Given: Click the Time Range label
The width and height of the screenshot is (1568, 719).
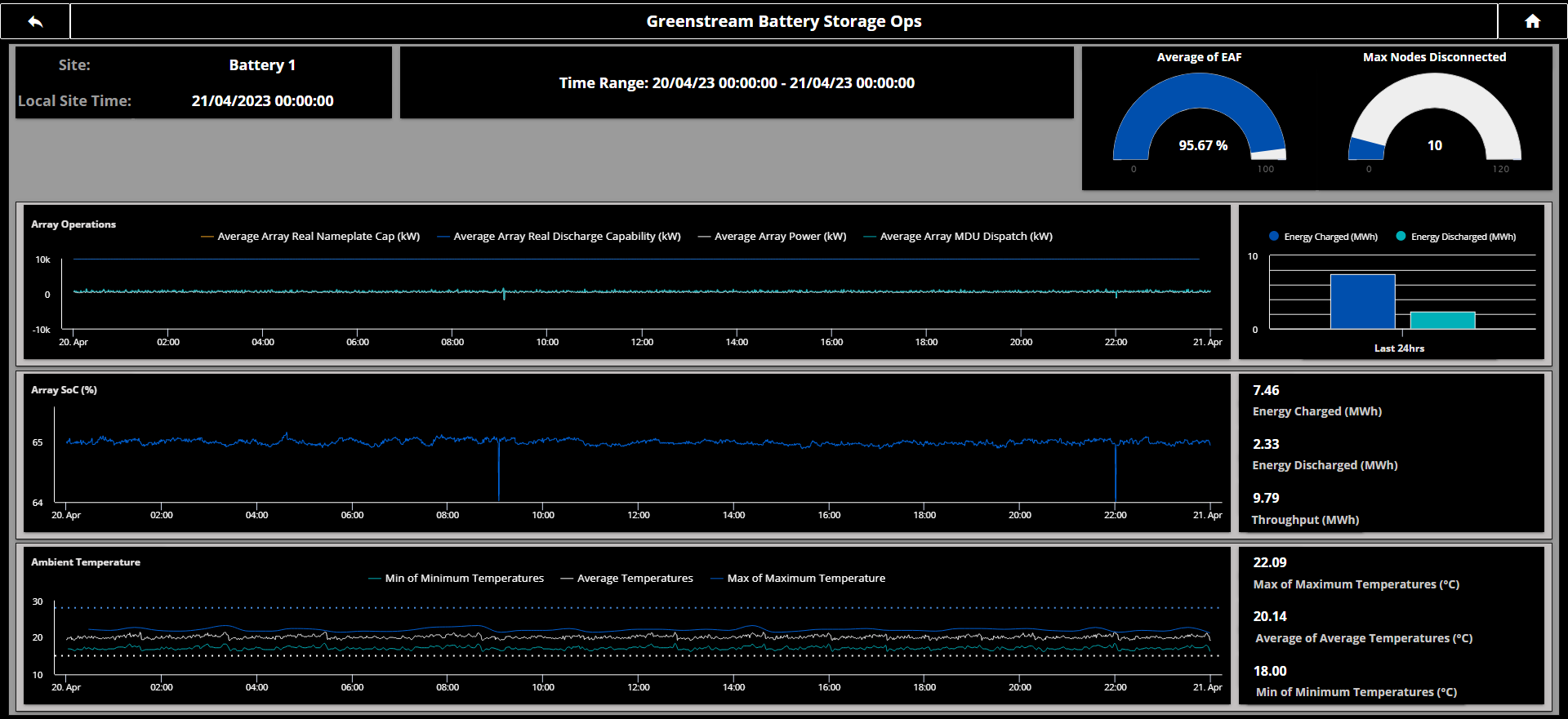Looking at the screenshot, I should pyautogui.click(x=737, y=83).
